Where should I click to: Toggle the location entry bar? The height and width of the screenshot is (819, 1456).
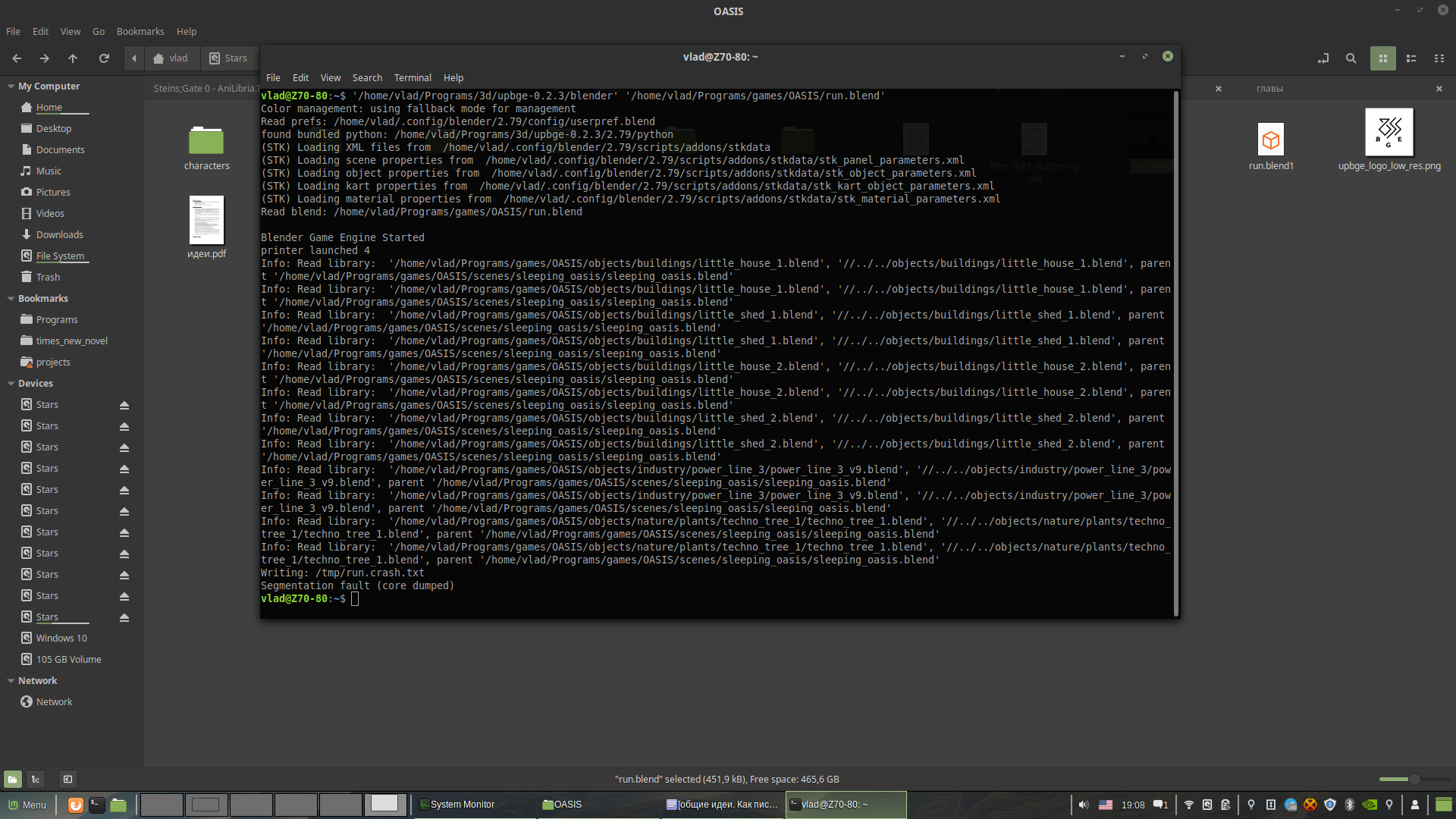coord(1323,58)
